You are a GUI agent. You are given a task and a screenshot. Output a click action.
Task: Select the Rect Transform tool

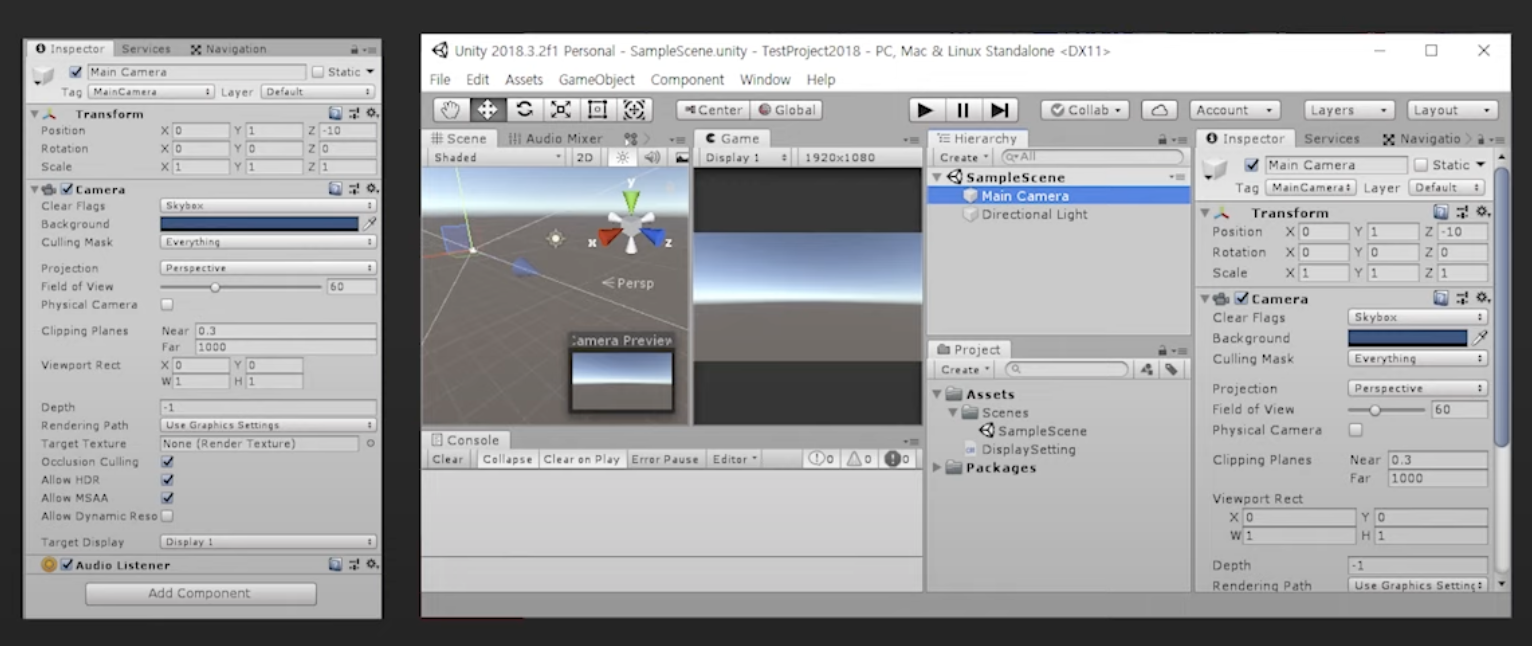(x=597, y=110)
